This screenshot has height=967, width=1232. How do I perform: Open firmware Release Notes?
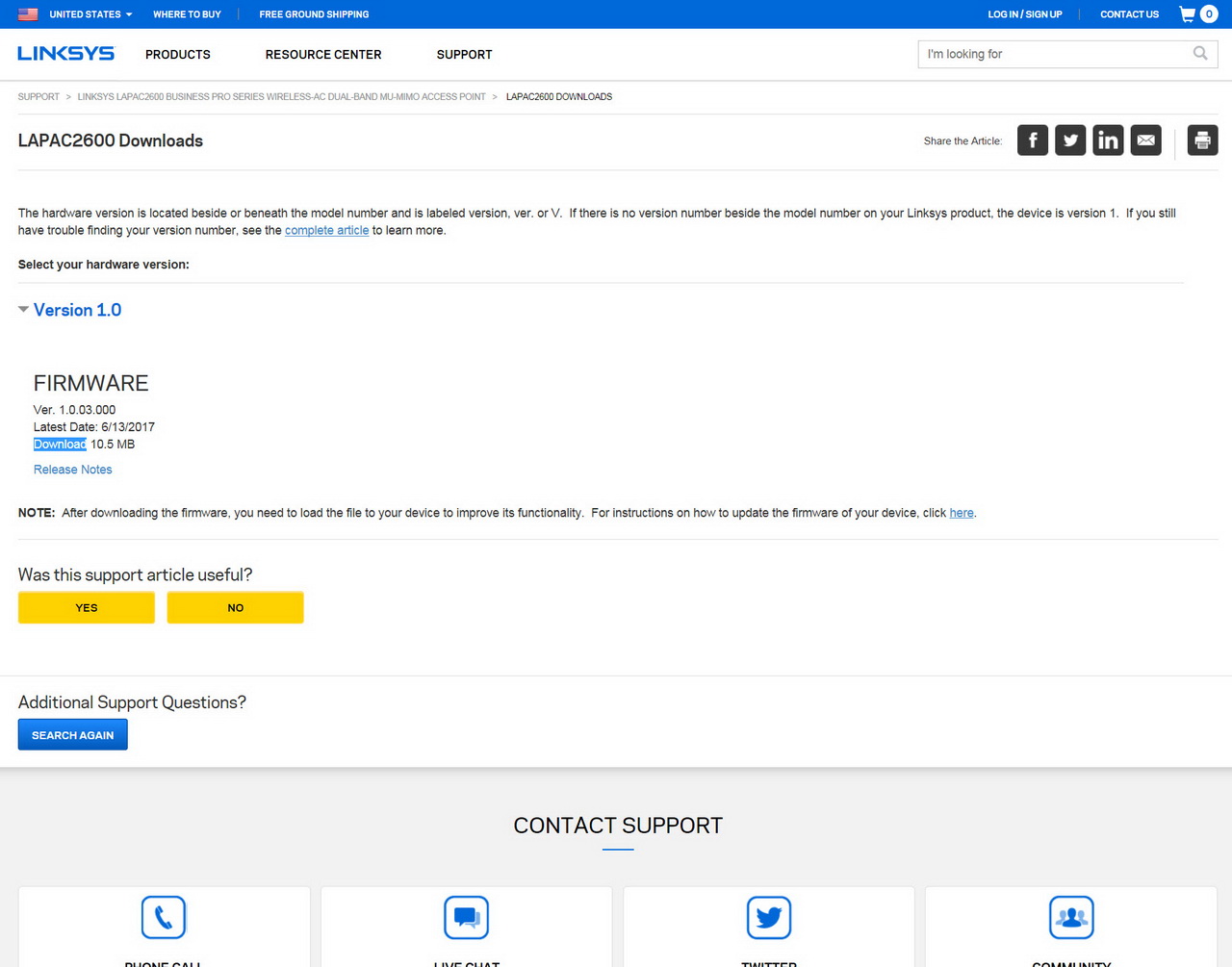pos(72,470)
